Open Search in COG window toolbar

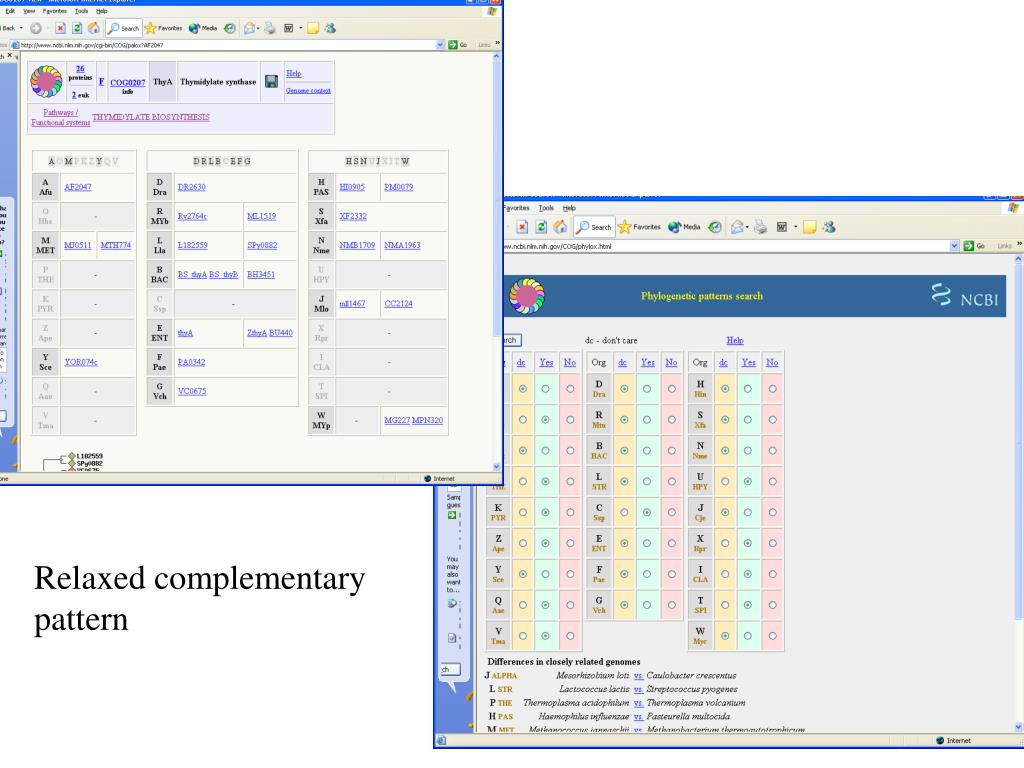123,28
